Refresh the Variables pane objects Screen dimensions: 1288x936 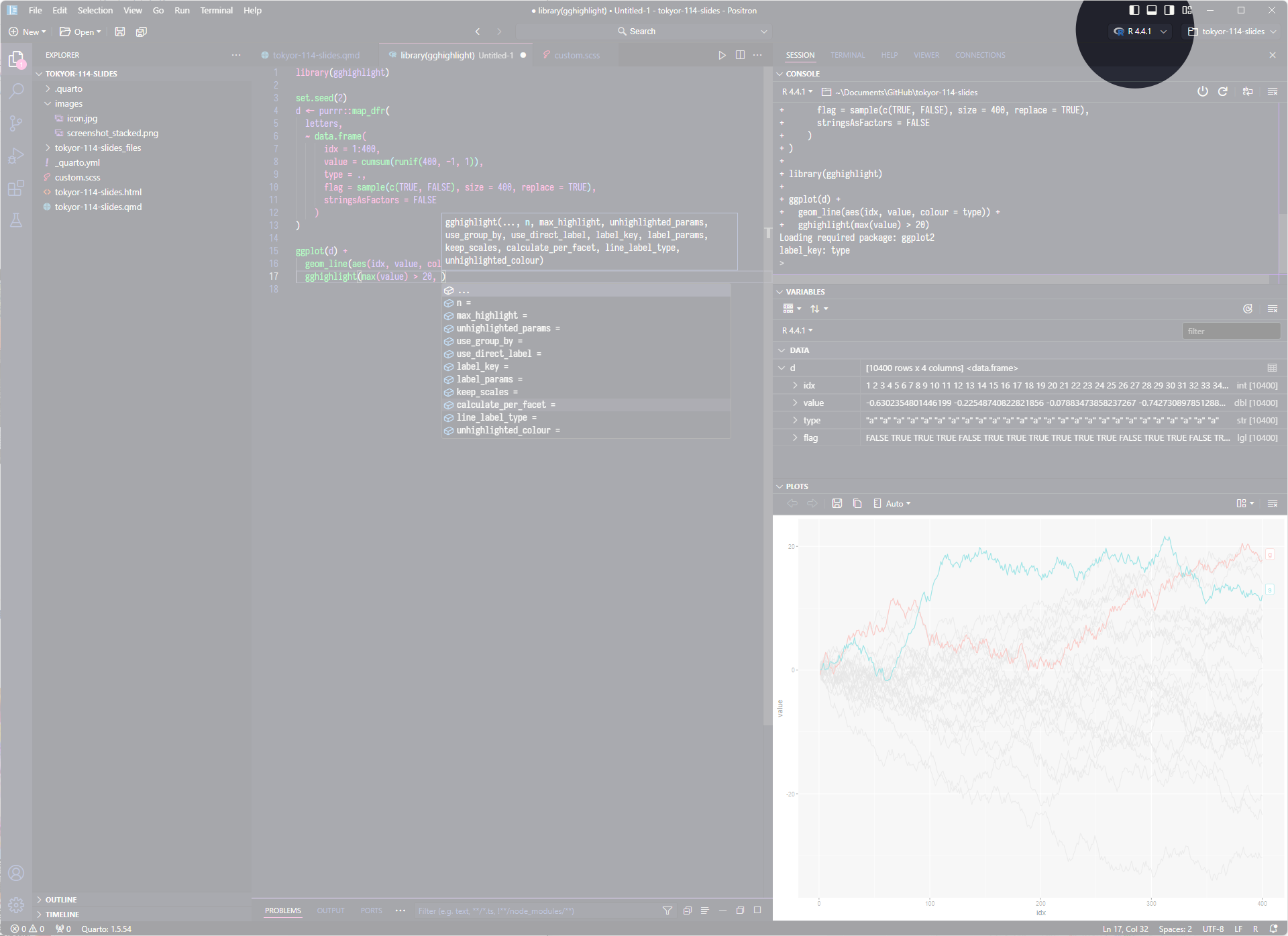(1247, 309)
